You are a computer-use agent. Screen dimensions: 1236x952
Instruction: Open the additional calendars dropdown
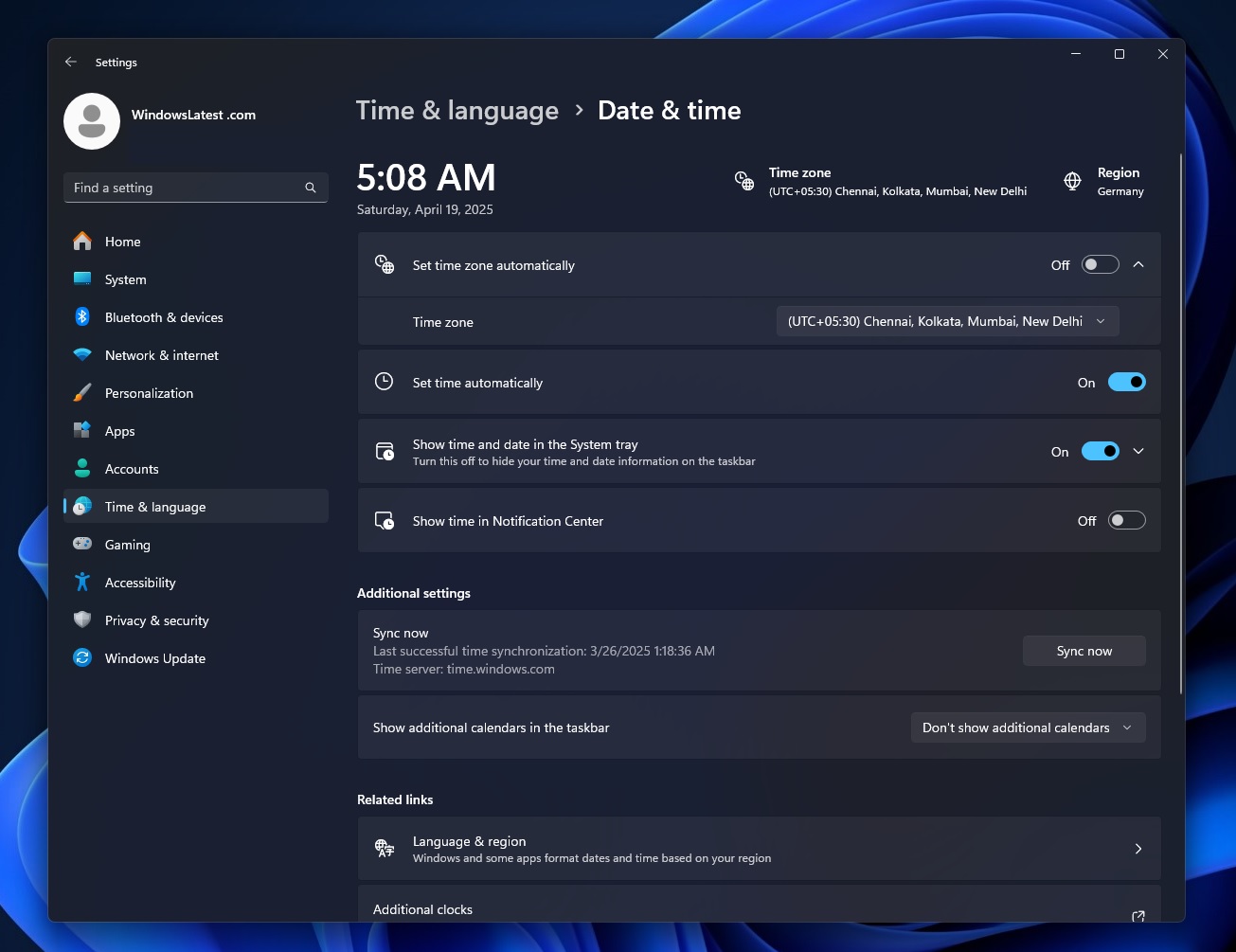pyautogui.click(x=1028, y=727)
